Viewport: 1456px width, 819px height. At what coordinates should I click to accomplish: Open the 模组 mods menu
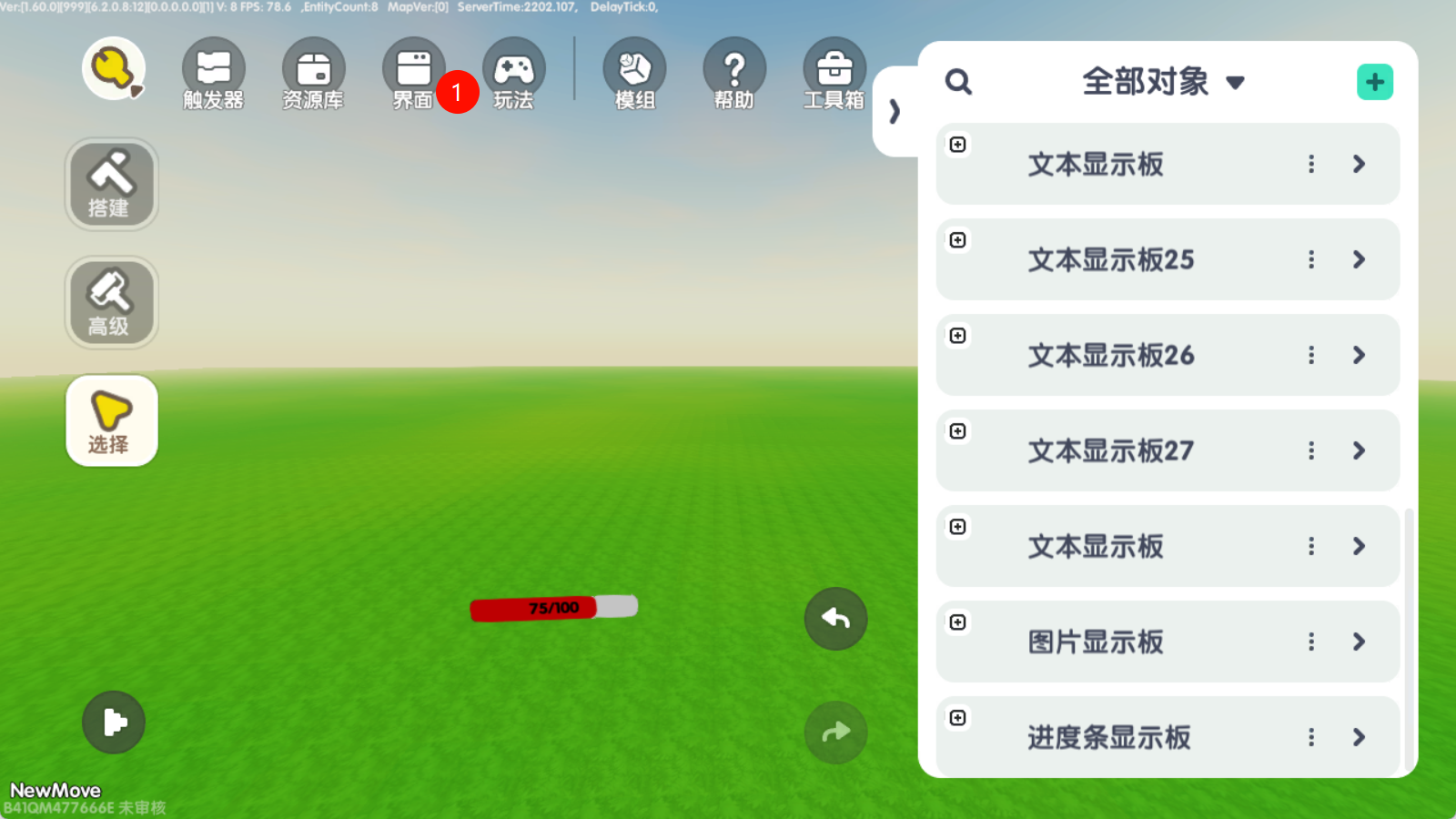pyautogui.click(x=634, y=75)
